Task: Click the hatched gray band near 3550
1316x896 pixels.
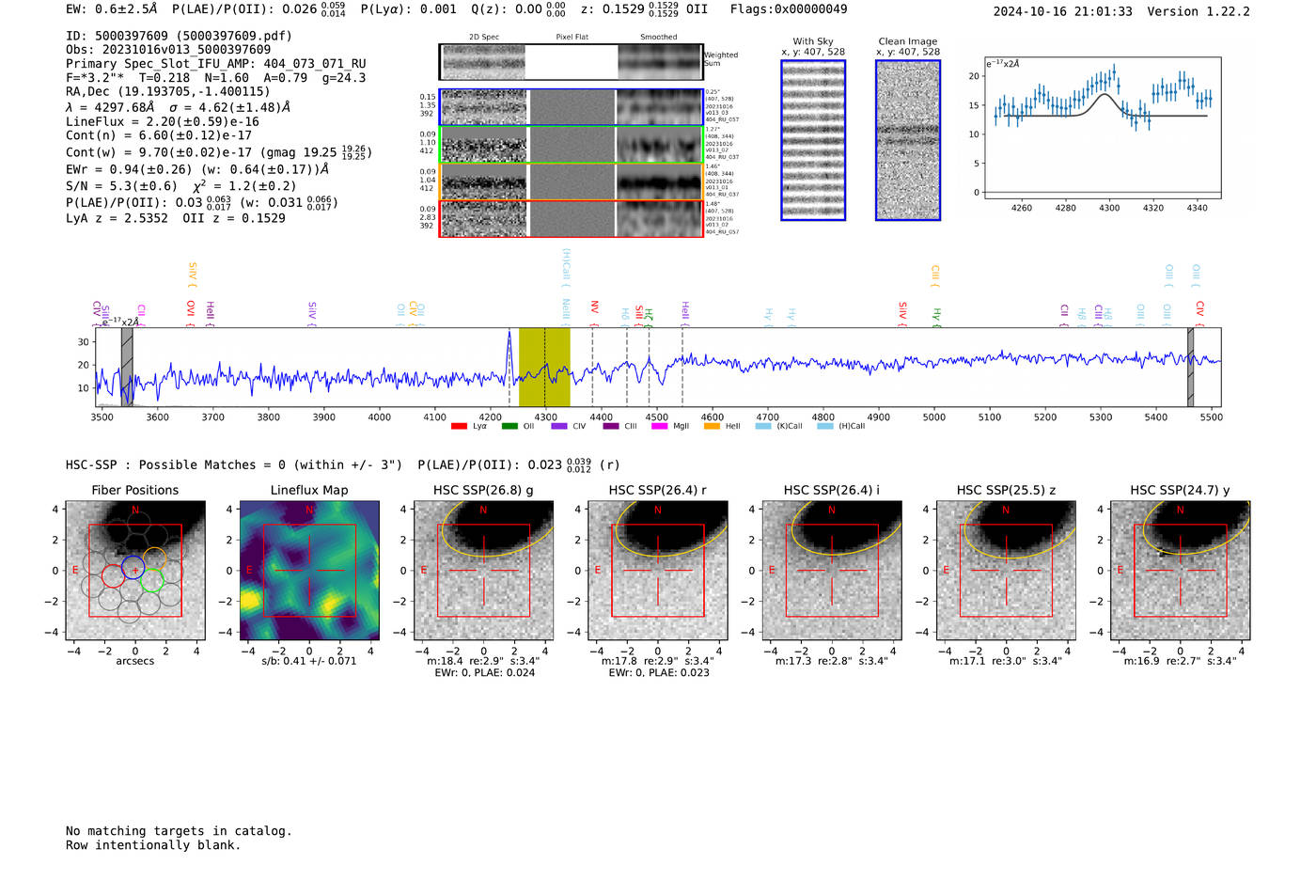Action: click(127, 367)
